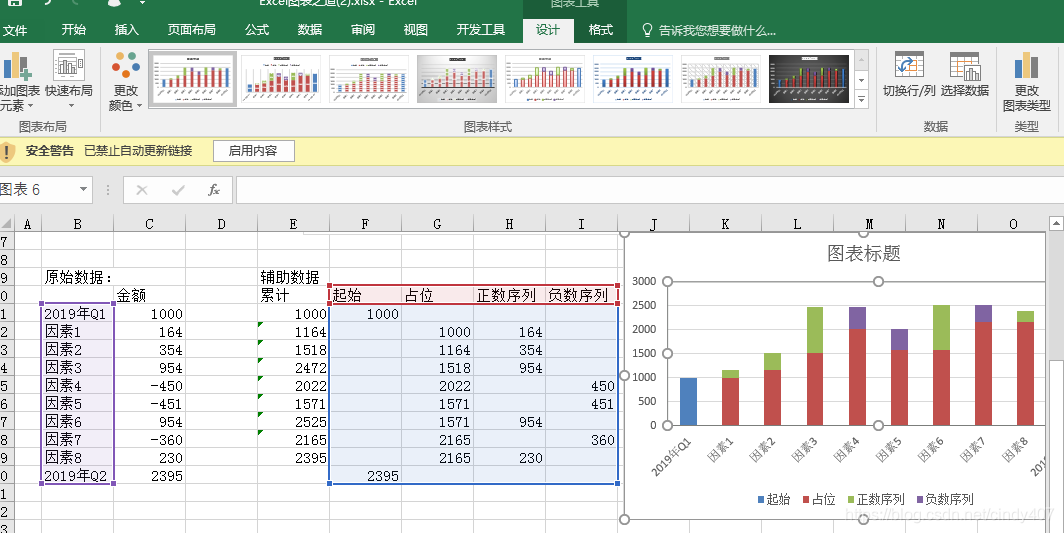Viewport: 1064px width, 533px height.
Task: Switch to the 开始 tab
Action: 73,30
